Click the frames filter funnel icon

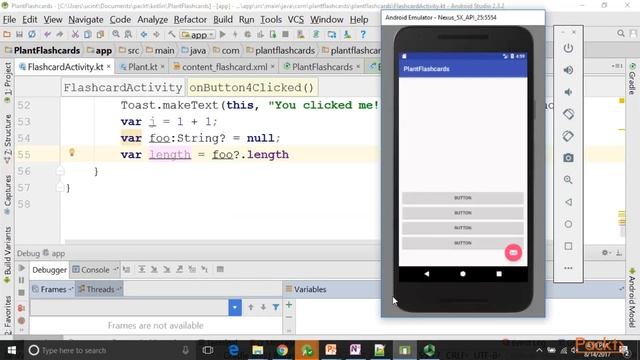(276, 307)
